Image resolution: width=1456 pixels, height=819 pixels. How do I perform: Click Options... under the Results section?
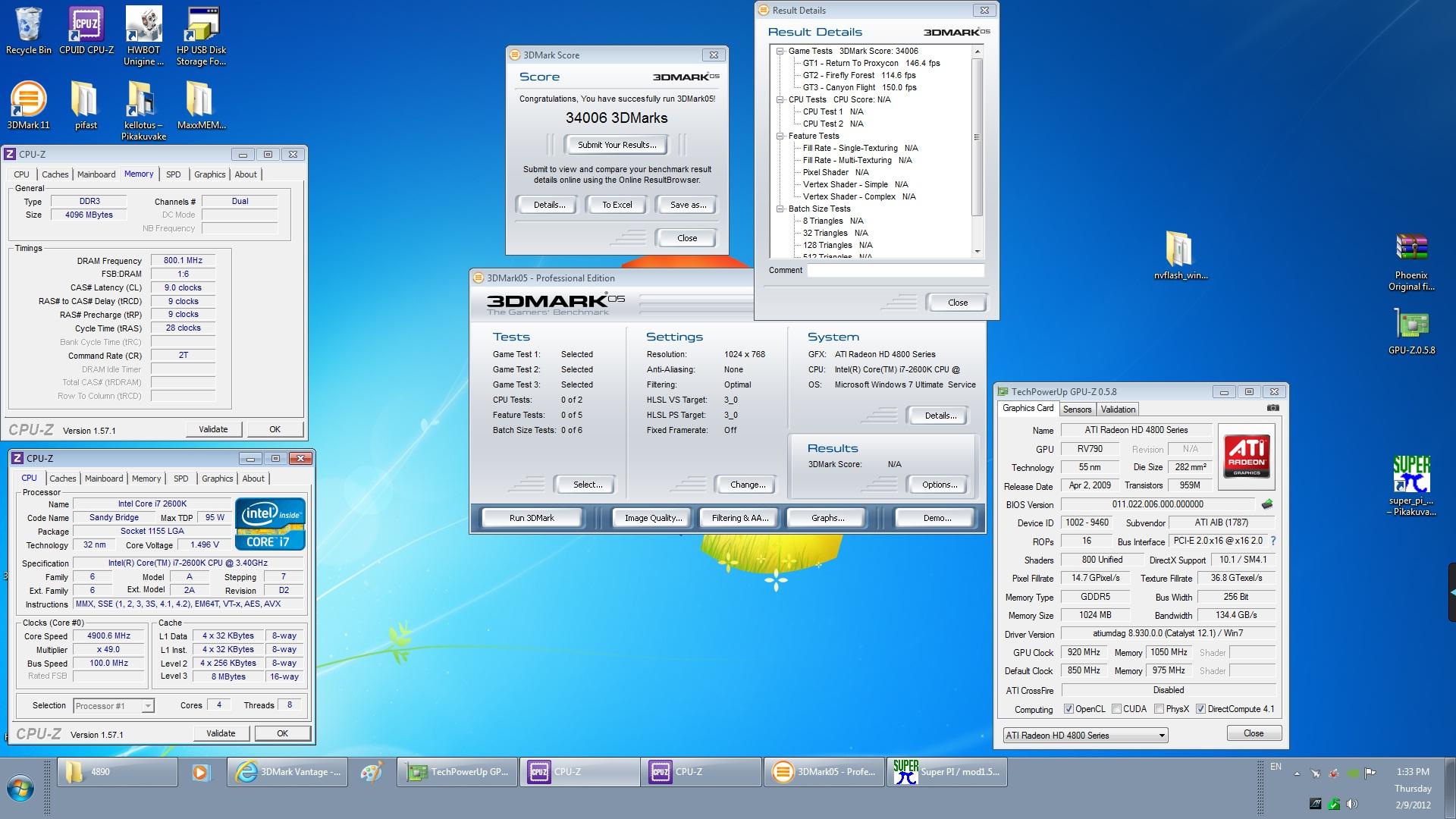coord(940,485)
